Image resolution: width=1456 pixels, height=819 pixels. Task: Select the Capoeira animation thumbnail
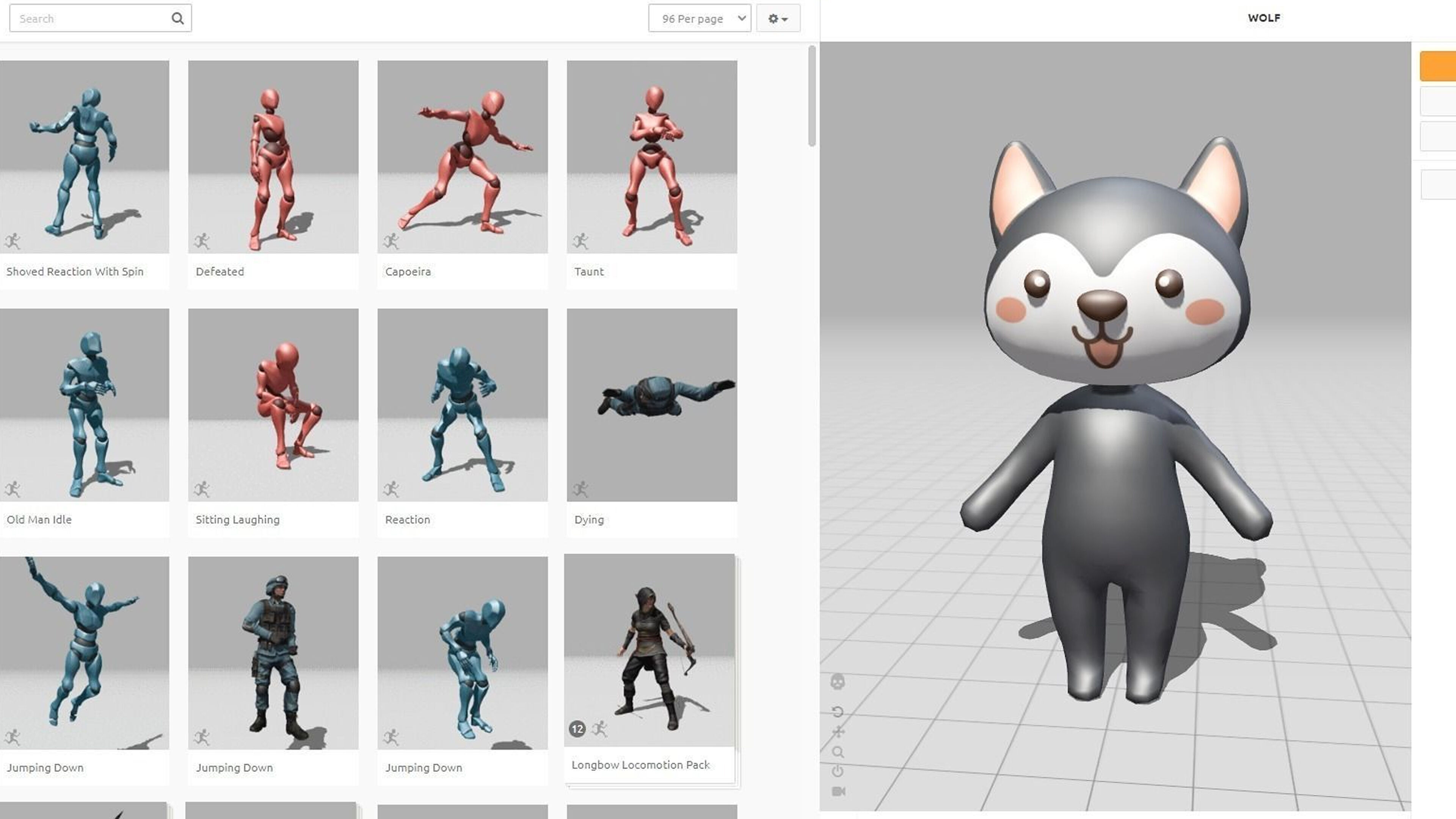[462, 157]
